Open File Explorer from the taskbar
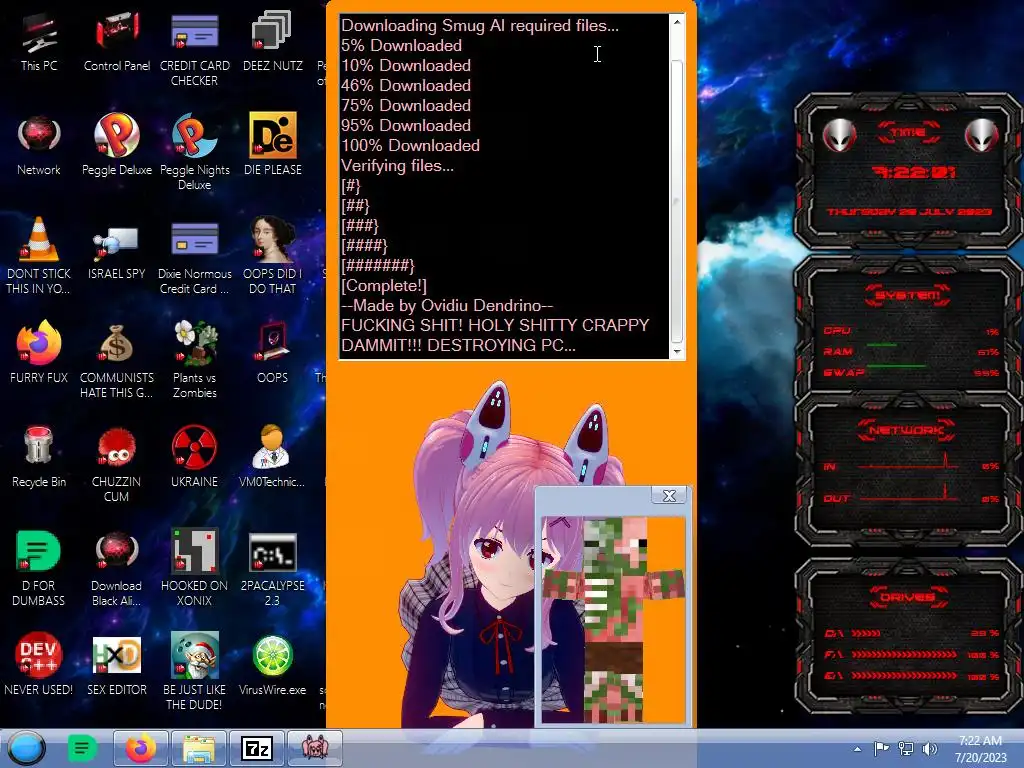This screenshot has height=768, width=1024. (x=199, y=748)
